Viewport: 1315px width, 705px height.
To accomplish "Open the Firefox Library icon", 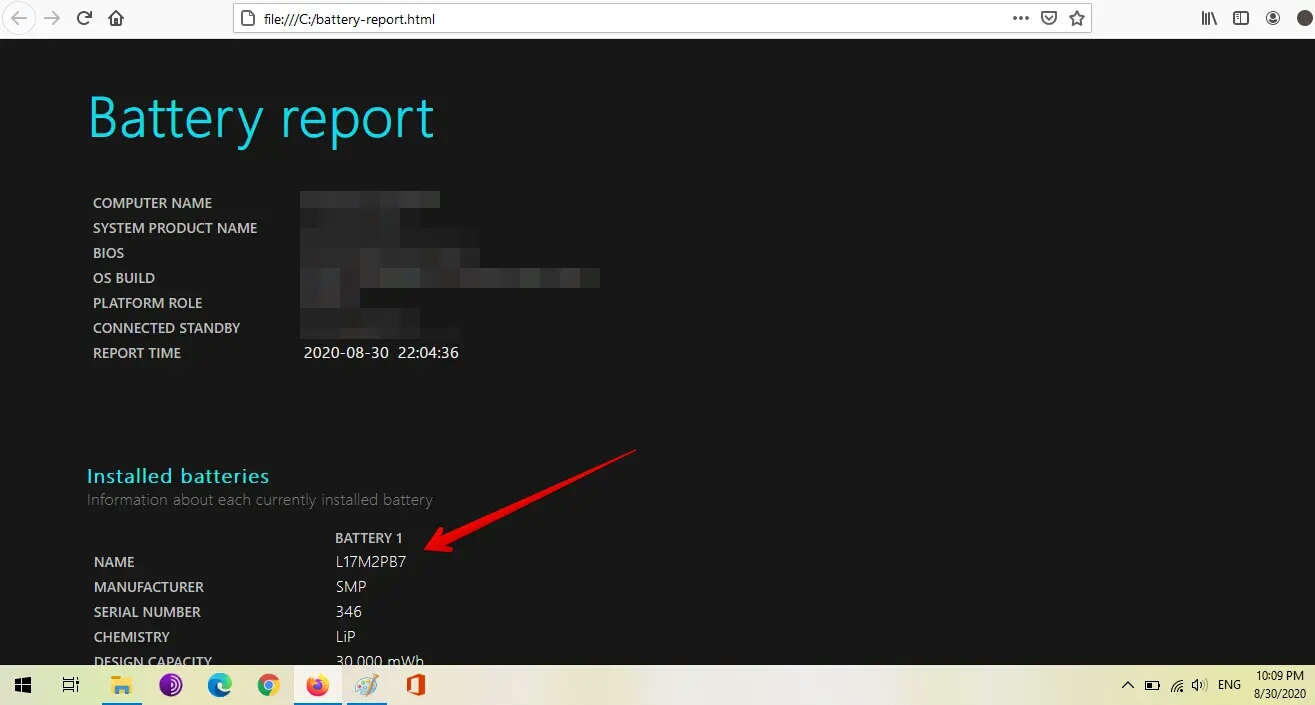I will click(1209, 18).
